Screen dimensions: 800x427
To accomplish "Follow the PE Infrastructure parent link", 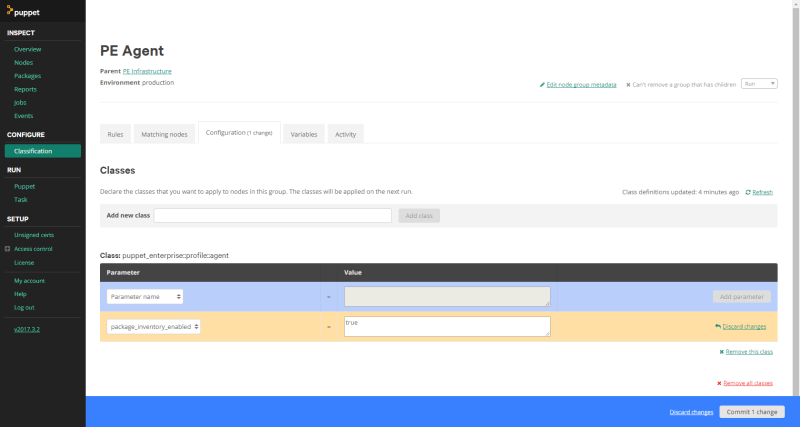I will click(147, 71).
